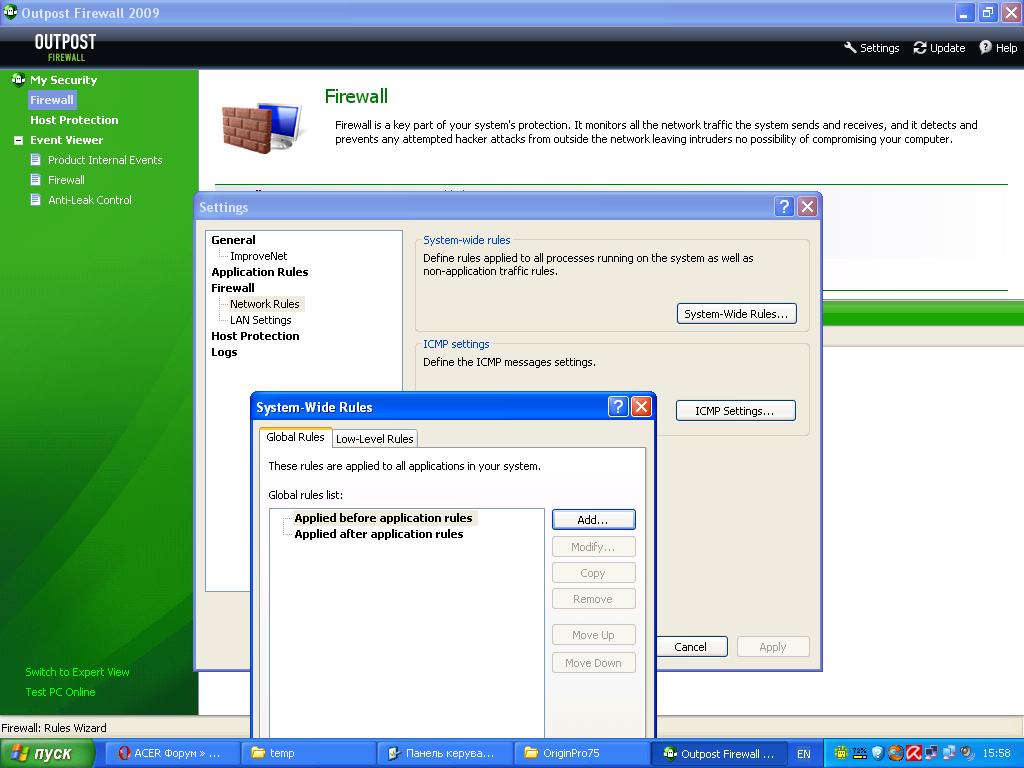Select General in Settings tree
The width and height of the screenshot is (1024, 768).
[x=233, y=240]
